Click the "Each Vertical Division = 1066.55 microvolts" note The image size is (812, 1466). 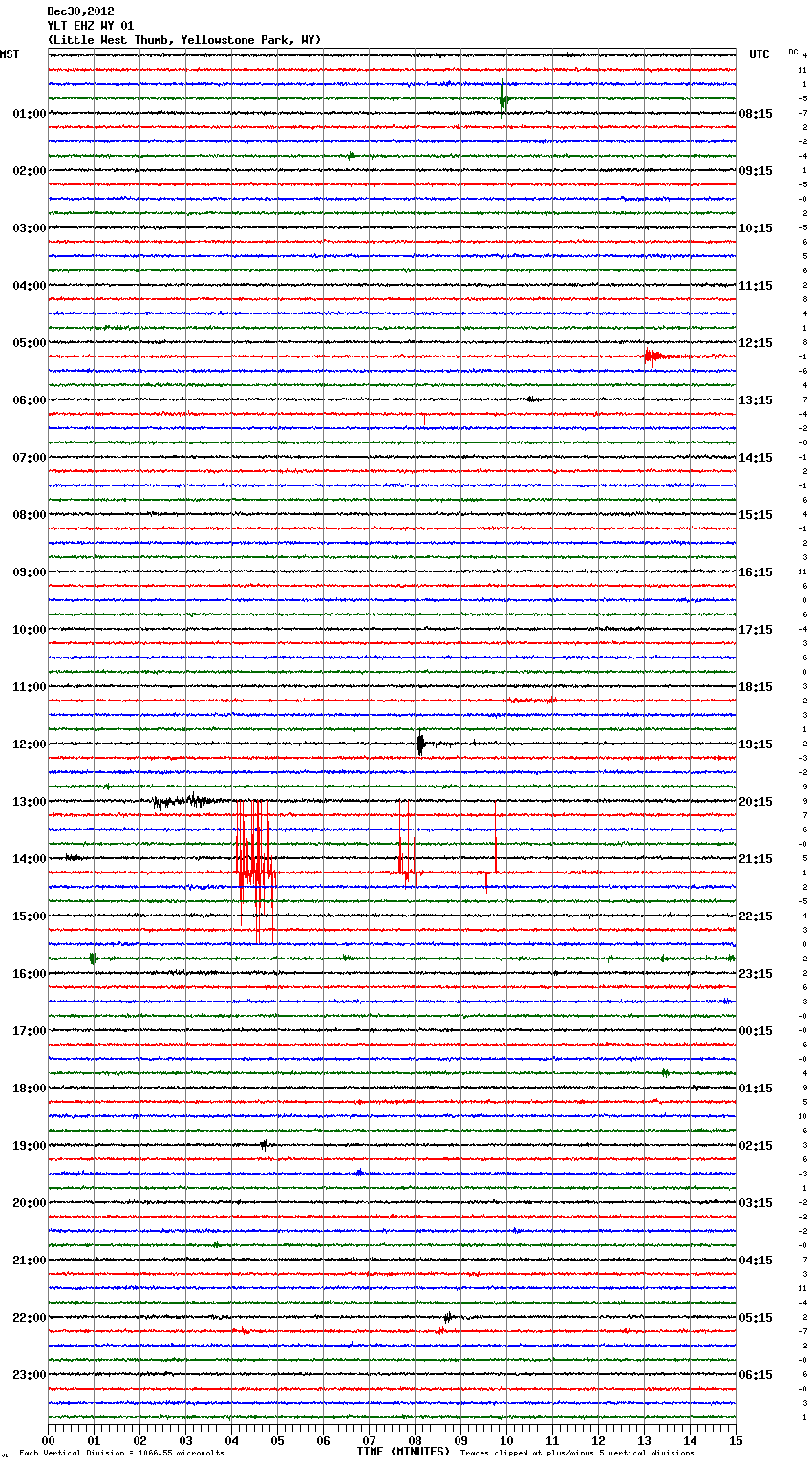tap(121, 1453)
